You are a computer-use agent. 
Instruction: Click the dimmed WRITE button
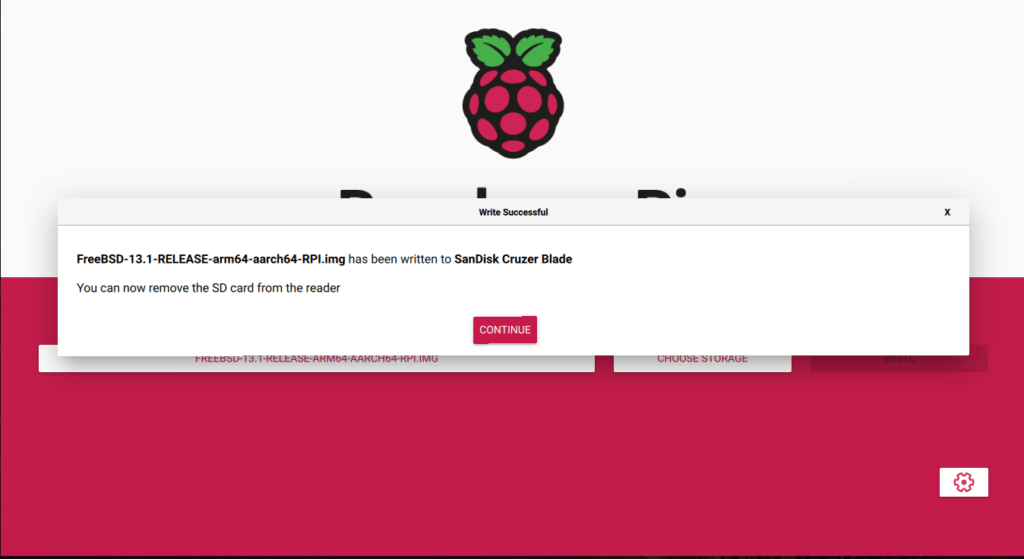coord(899,359)
